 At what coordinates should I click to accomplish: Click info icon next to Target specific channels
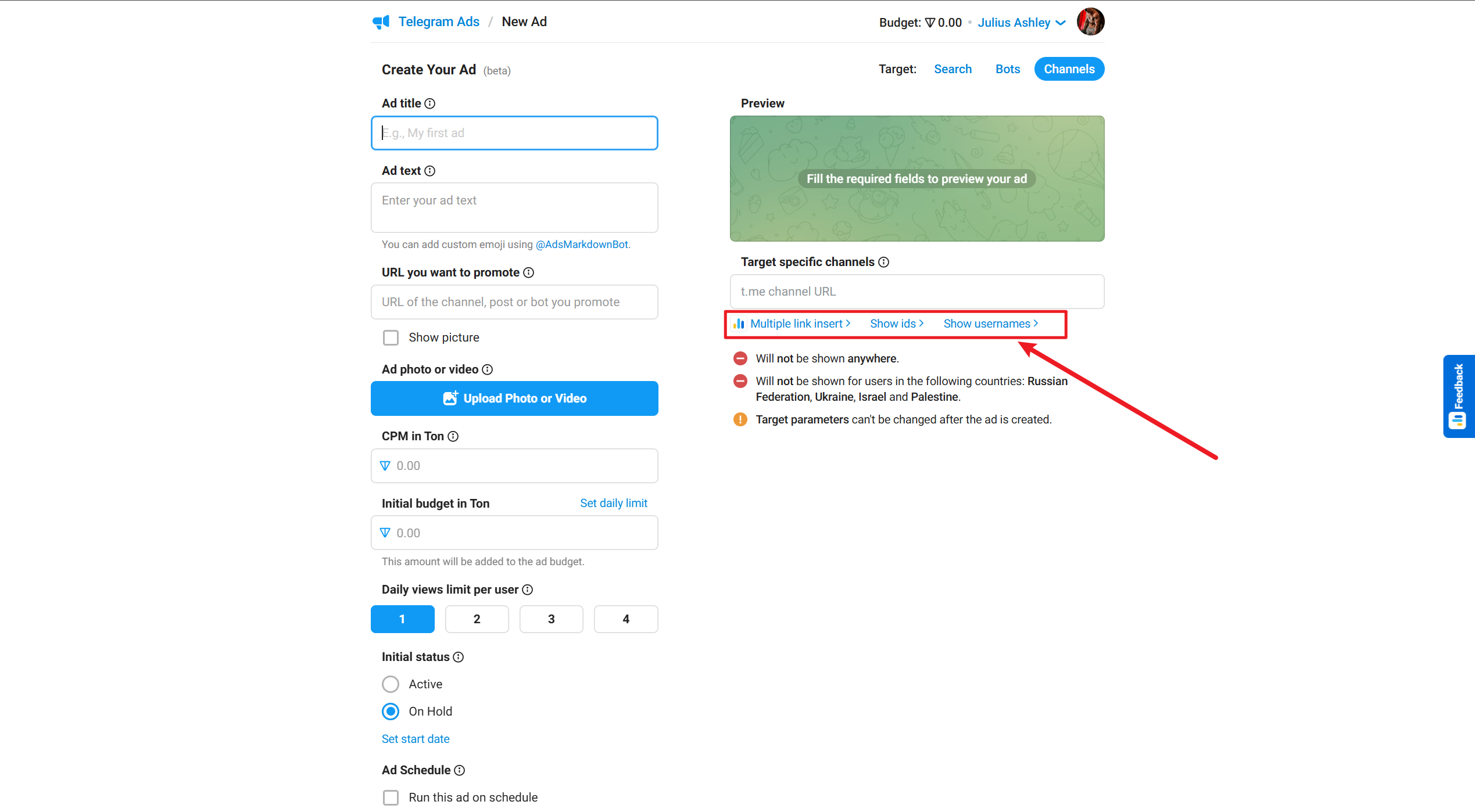(884, 262)
